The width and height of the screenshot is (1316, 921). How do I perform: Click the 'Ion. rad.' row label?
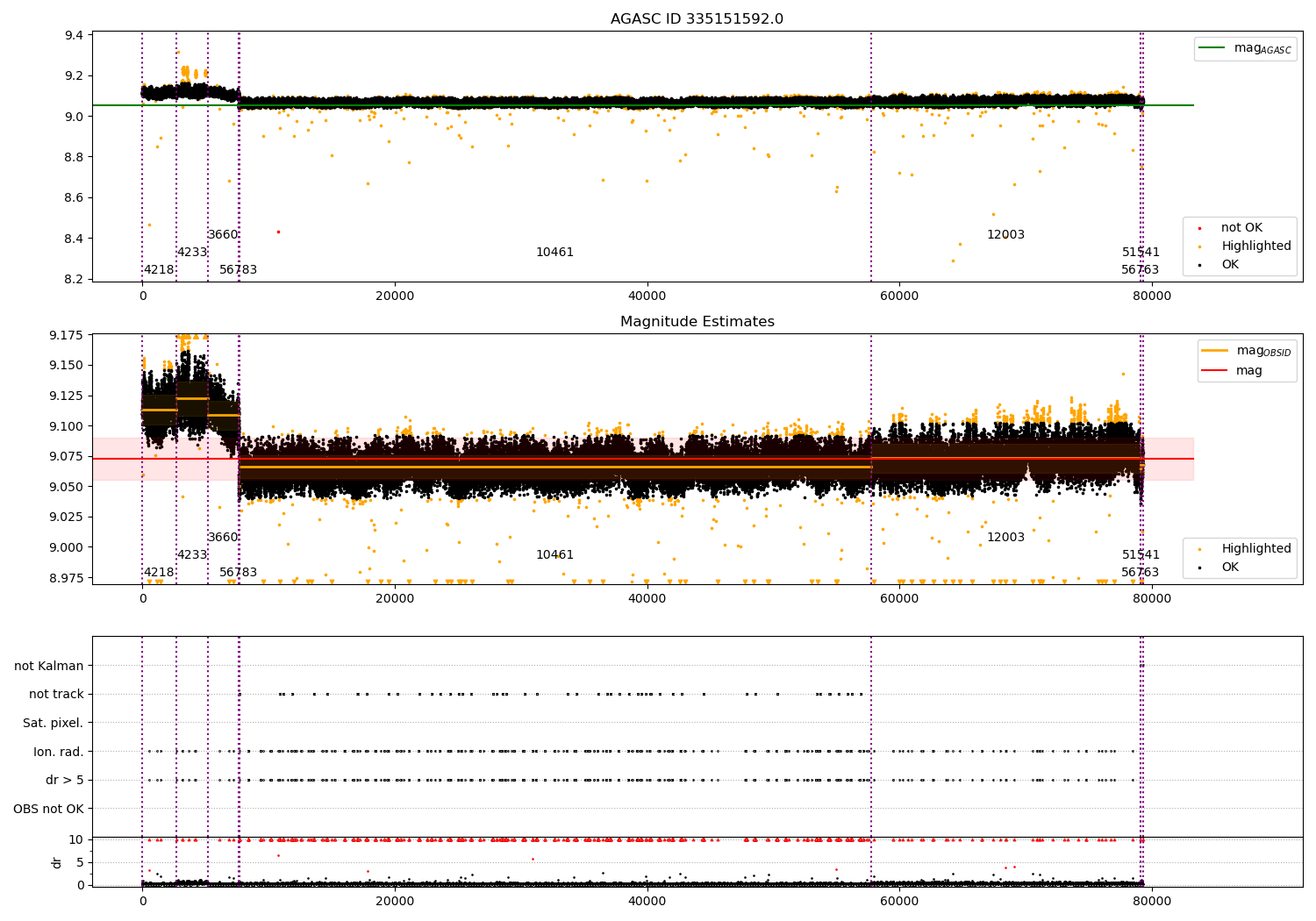click(58, 752)
